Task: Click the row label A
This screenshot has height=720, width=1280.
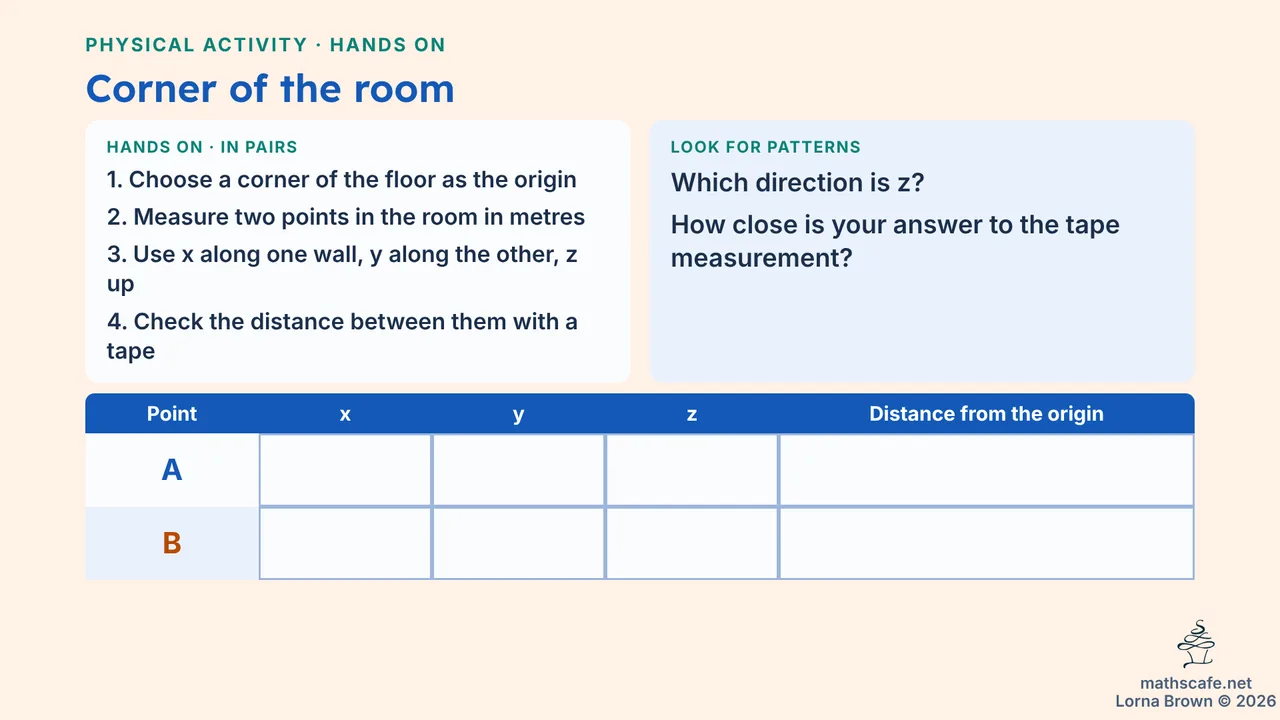Action: 172,470
